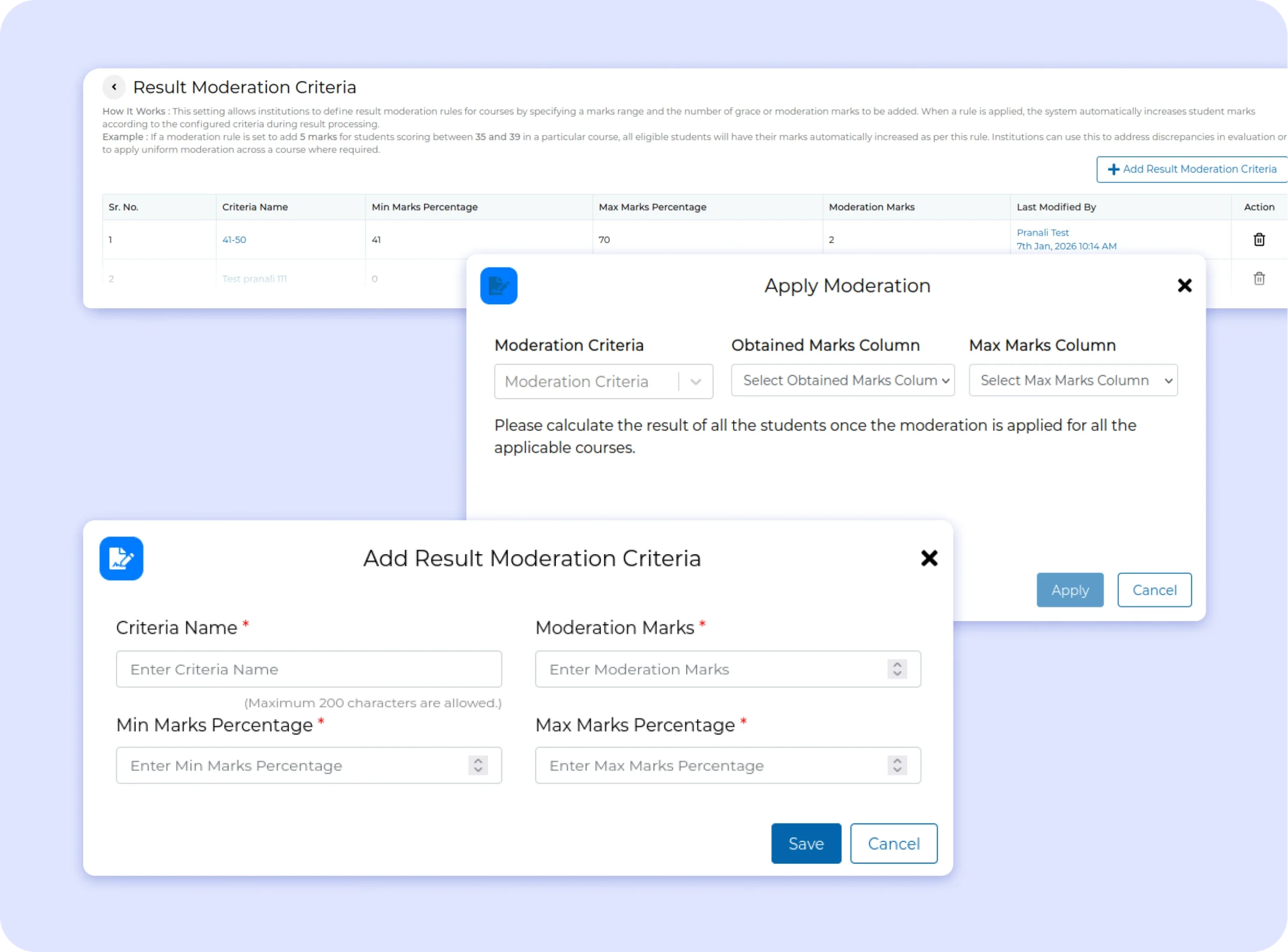Open the Pranali Test modifier link

pos(1042,233)
